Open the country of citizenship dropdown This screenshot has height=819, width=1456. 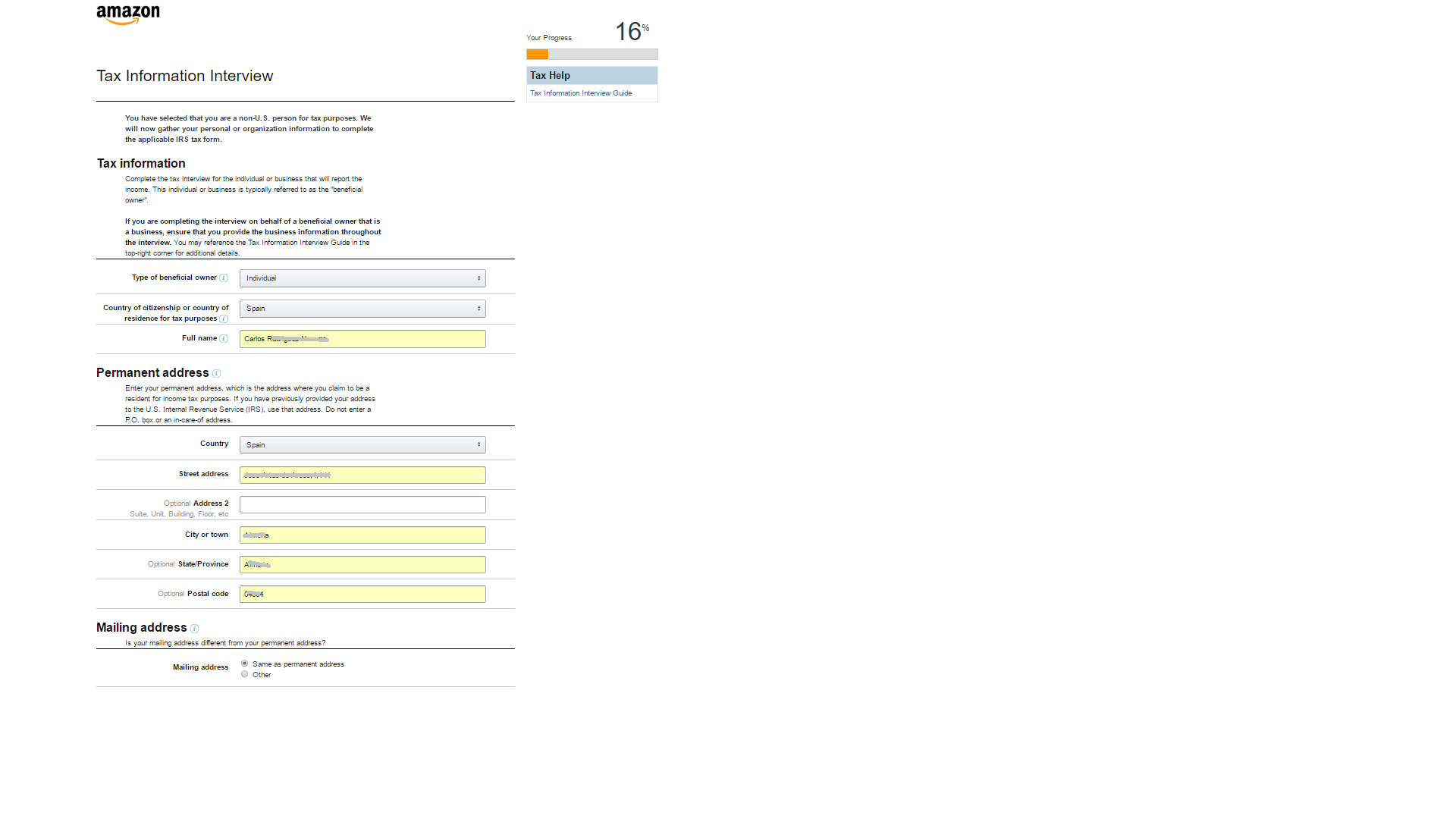[x=362, y=309]
